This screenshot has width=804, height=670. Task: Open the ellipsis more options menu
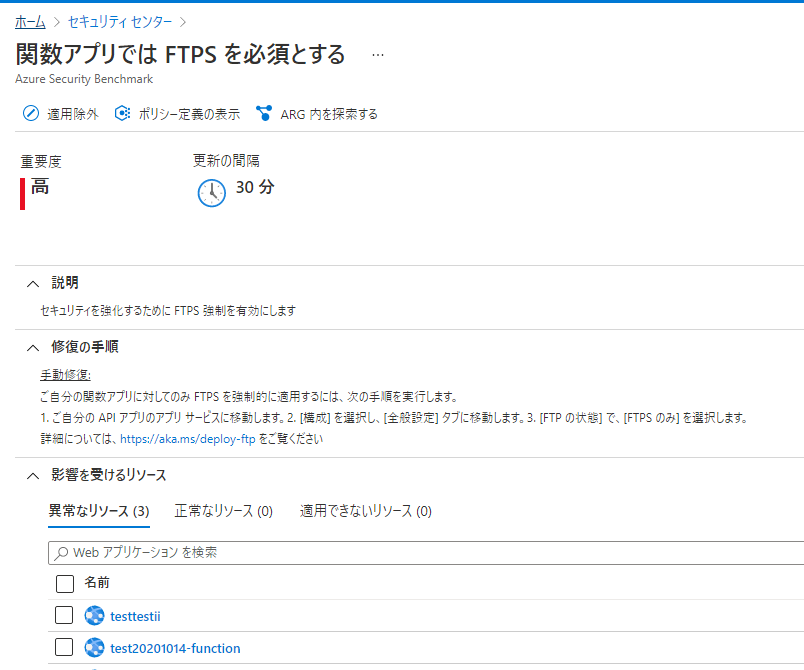(x=378, y=55)
